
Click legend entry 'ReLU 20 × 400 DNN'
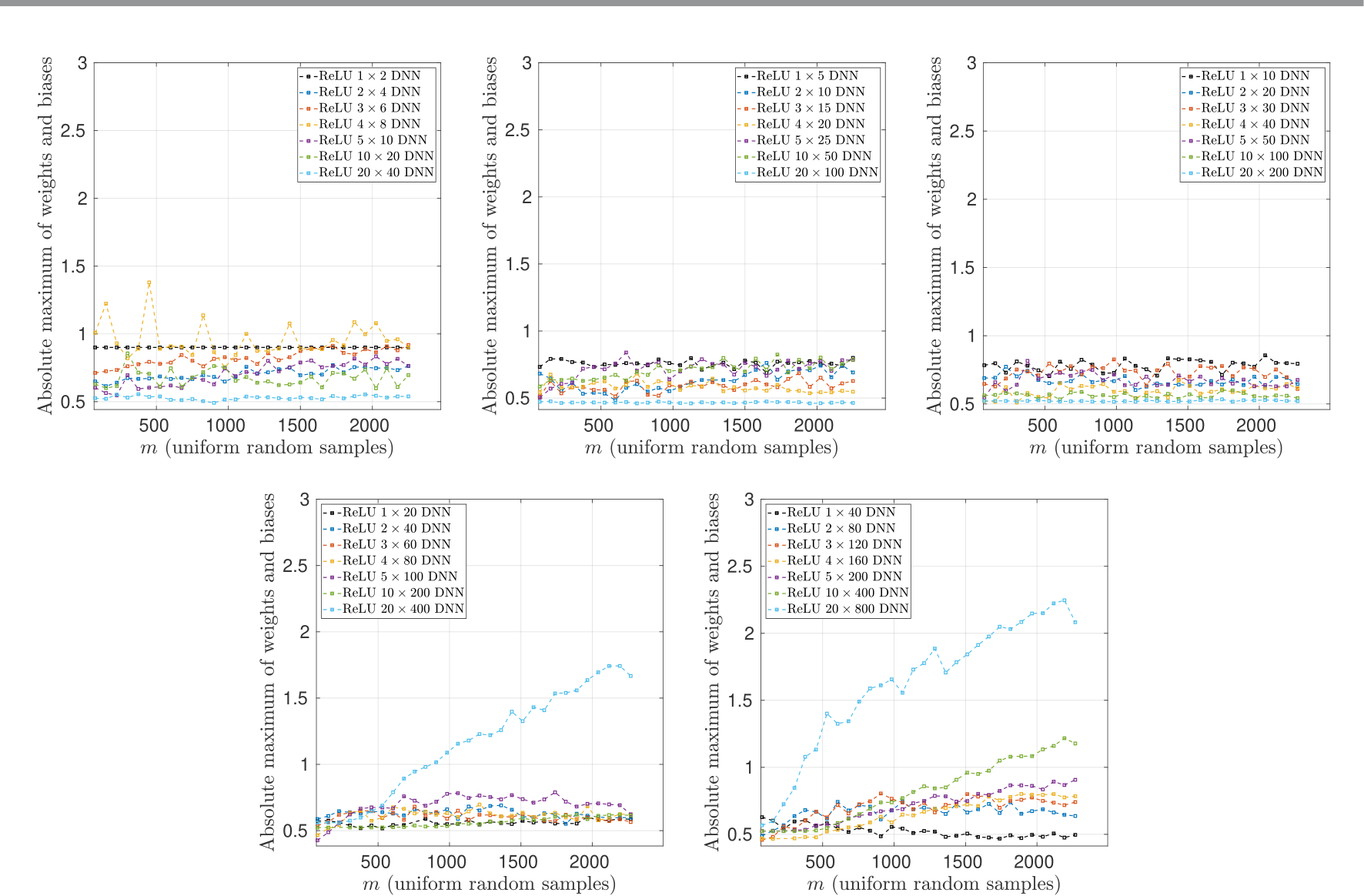click(394, 609)
